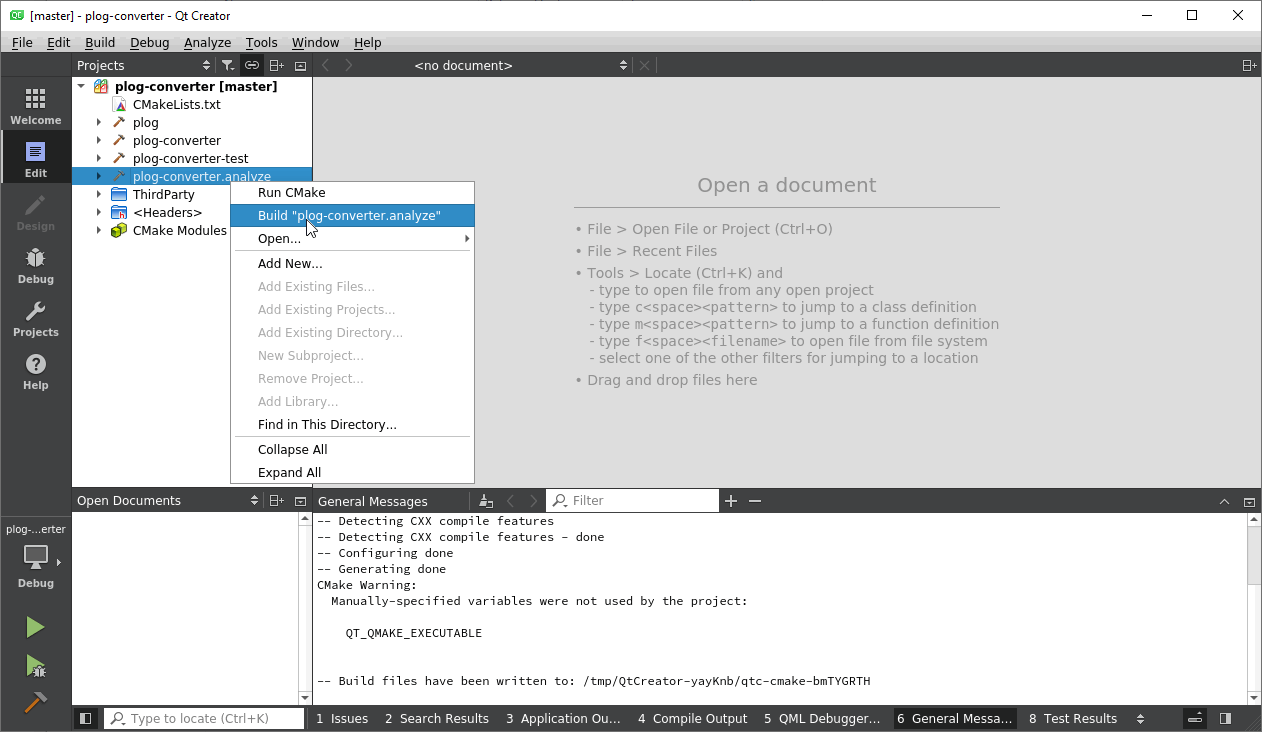Open the Debug menu in the menu bar
Image resolution: width=1262 pixels, height=732 pixels.
coord(150,42)
